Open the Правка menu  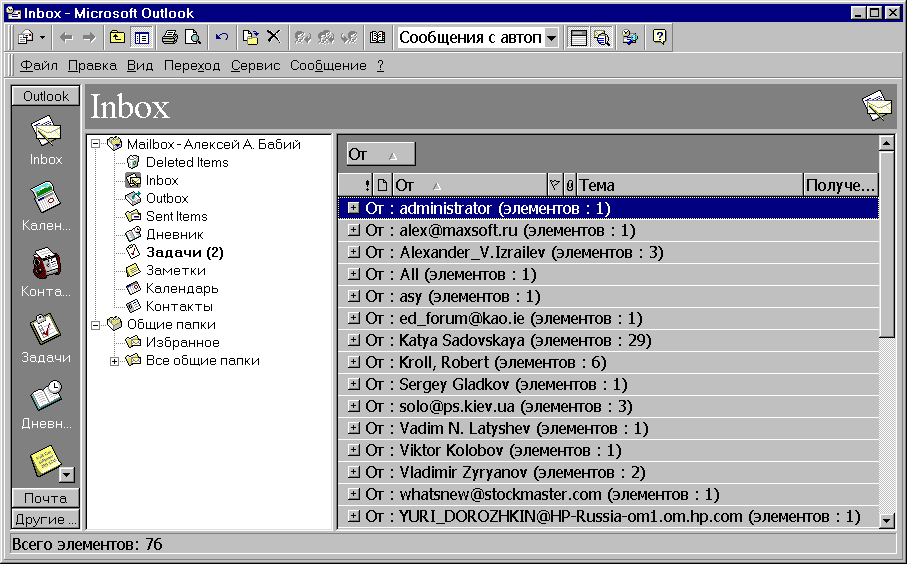(92, 66)
